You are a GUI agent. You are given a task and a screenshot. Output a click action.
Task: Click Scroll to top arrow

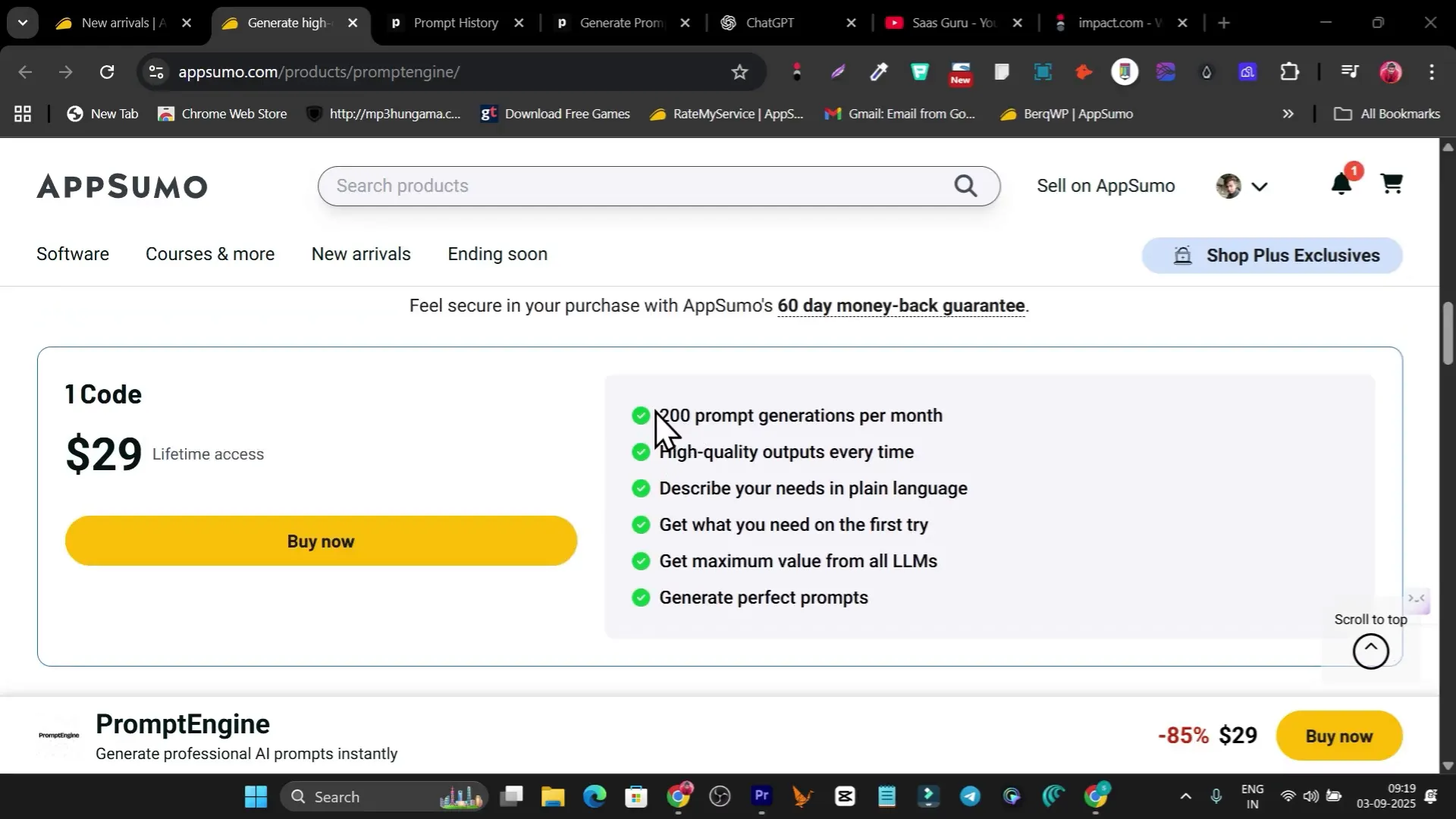tap(1370, 651)
